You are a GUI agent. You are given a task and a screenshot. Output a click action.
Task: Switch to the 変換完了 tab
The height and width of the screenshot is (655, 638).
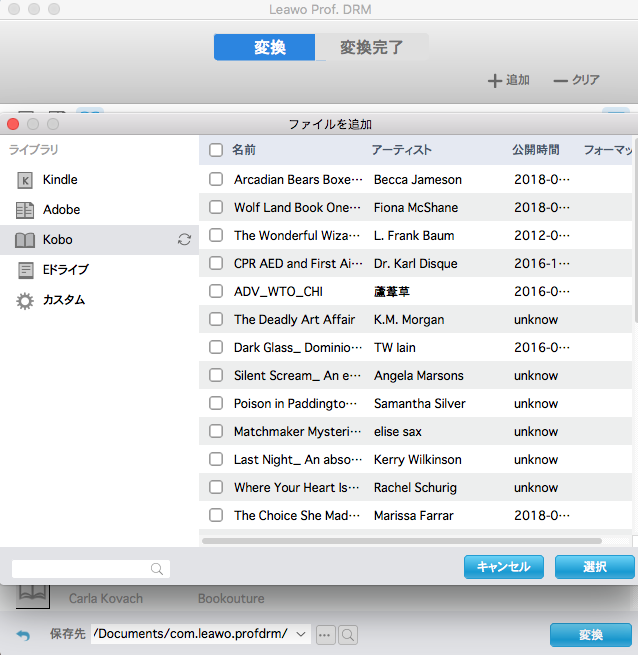tap(371, 47)
